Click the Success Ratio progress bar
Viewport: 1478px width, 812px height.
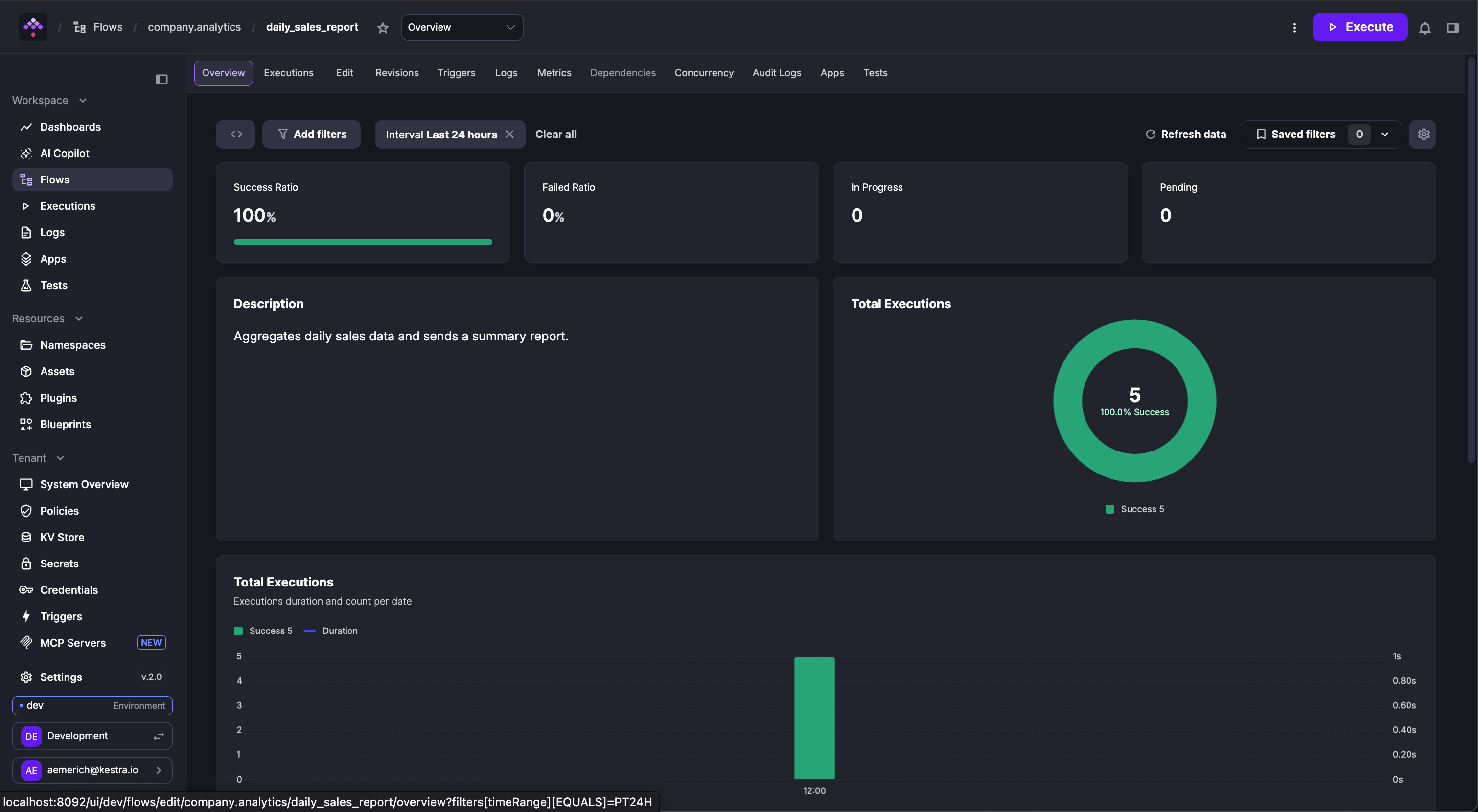pos(363,242)
